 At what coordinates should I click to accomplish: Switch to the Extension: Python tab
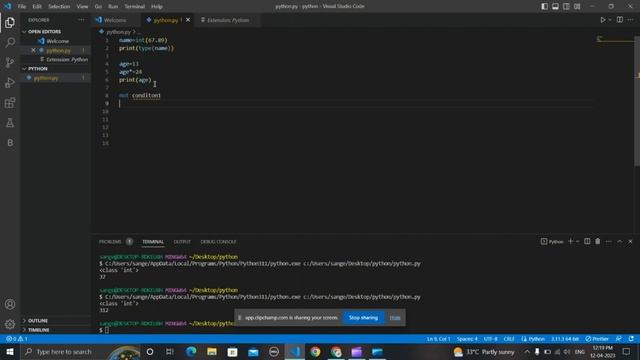tap(228, 20)
